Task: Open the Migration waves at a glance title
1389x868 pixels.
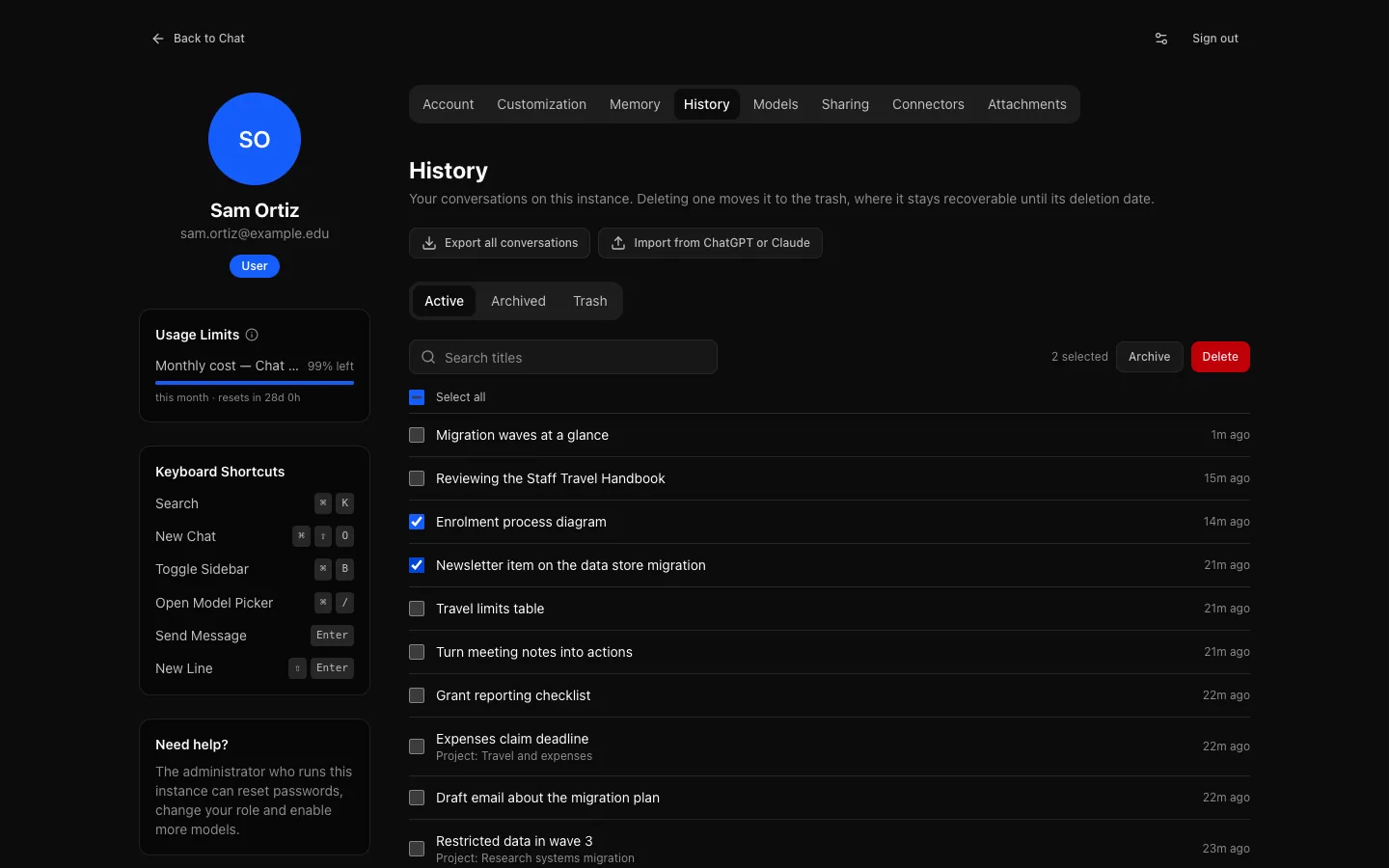Action: click(x=522, y=435)
